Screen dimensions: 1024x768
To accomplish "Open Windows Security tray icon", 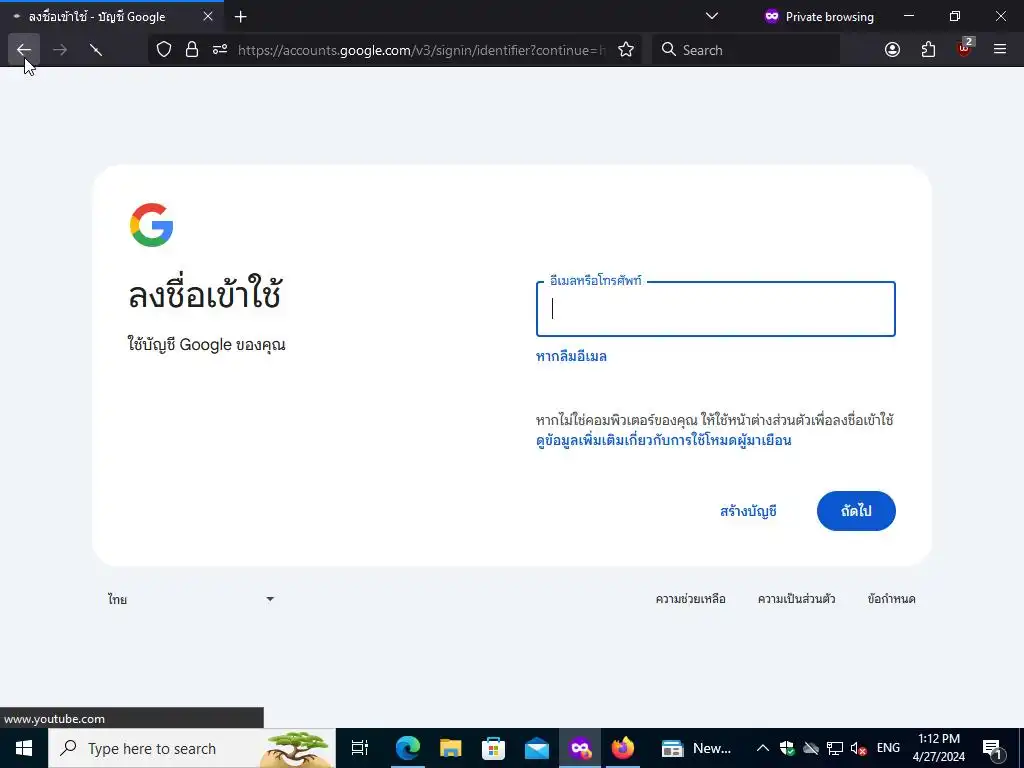I will (x=787, y=748).
